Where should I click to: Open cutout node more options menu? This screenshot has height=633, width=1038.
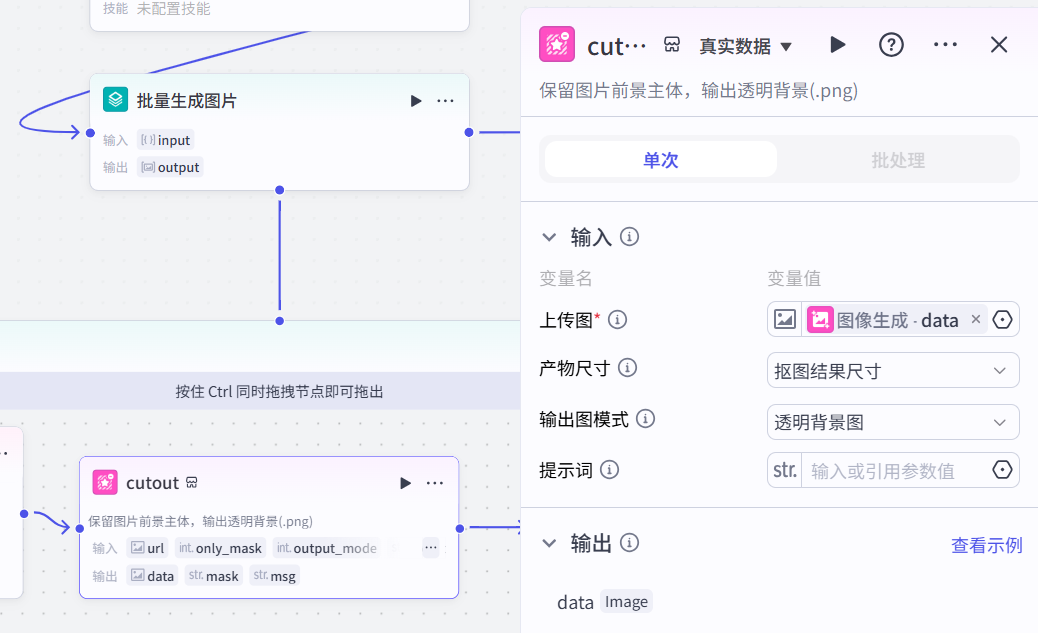435,483
